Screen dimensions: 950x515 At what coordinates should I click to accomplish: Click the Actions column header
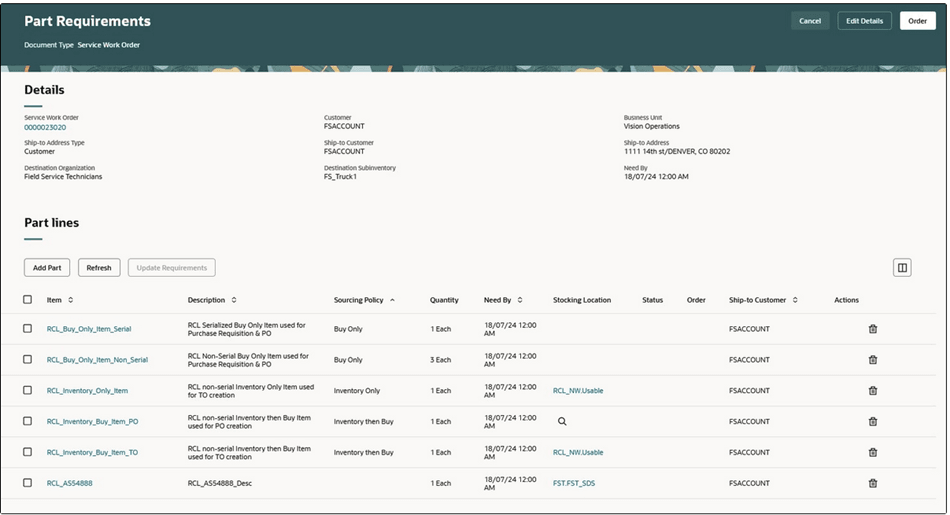[x=846, y=300]
